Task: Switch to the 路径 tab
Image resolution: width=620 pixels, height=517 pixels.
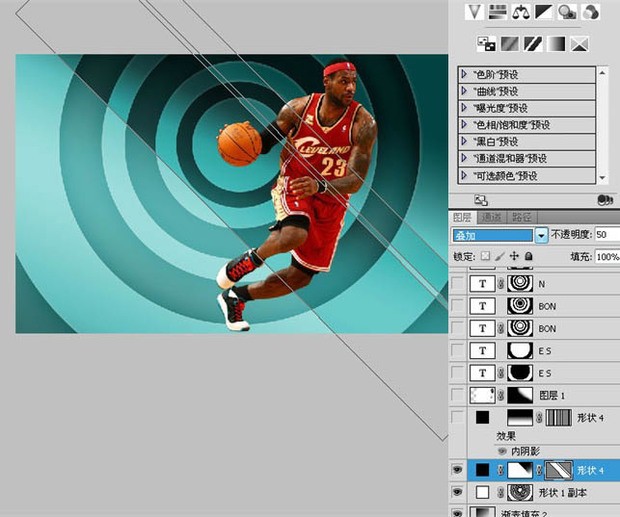Action: pyautogui.click(x=521, y=216)
